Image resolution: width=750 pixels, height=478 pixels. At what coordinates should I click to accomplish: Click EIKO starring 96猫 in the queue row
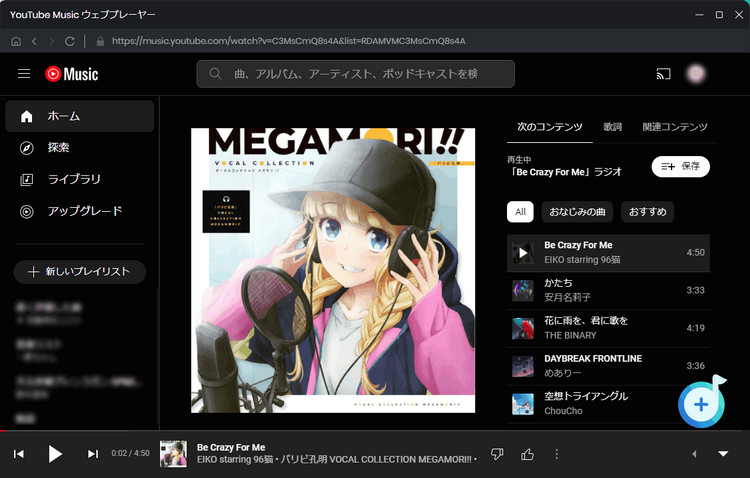pyautogui.click(x=582, y=260)
